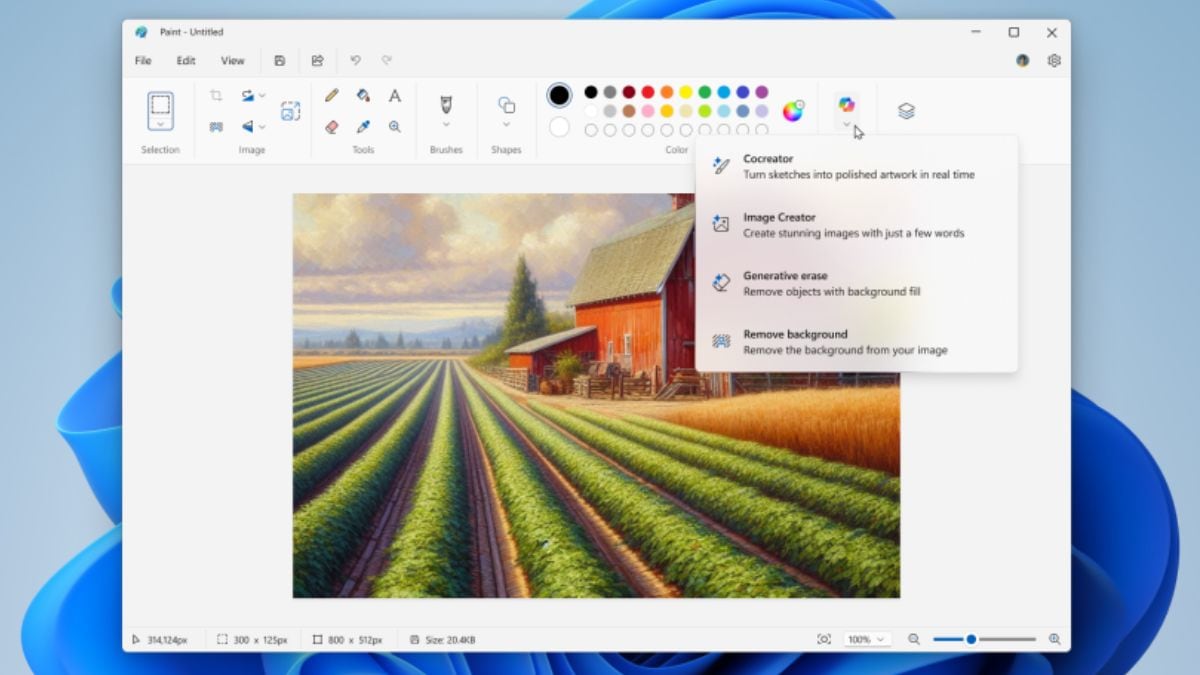Open Paint settings gear
This screenshot has width=1200, height=675.
coord(1054,60)
